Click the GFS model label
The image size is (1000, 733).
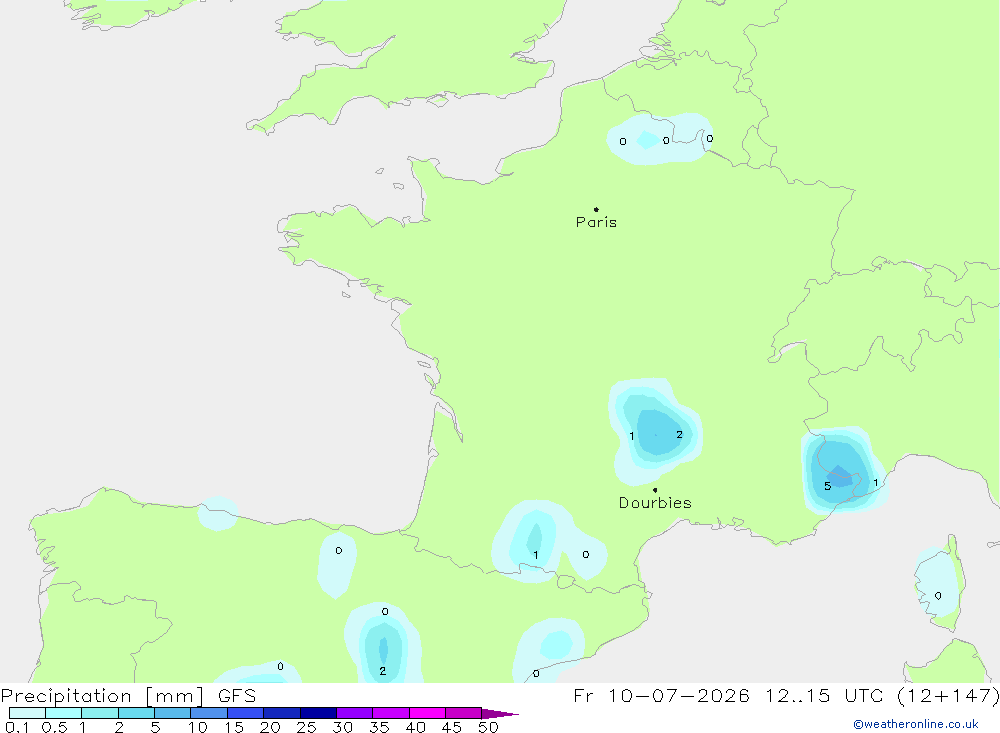(x=237, y=696)
